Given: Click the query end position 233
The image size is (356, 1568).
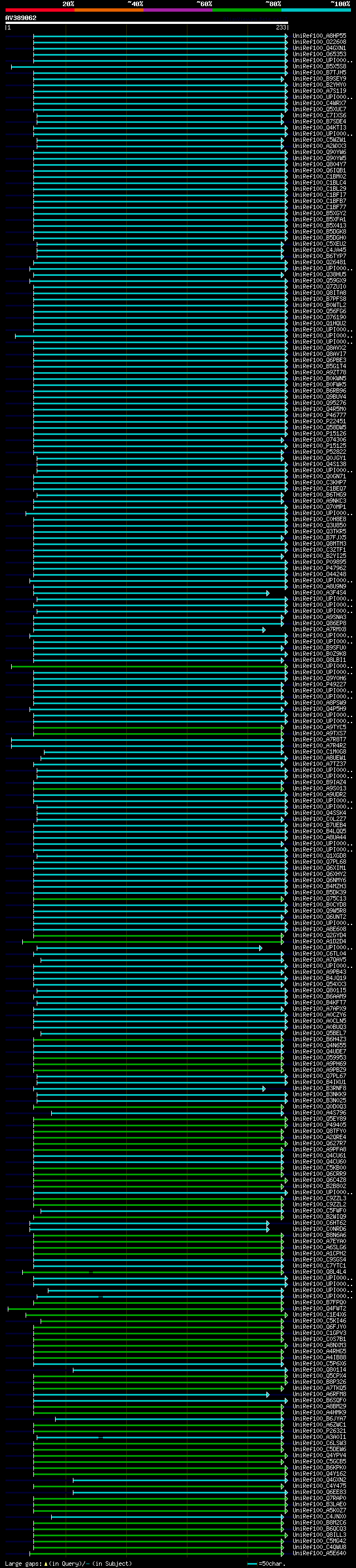Looking at the screenshot, I should (x=280, y=27).
